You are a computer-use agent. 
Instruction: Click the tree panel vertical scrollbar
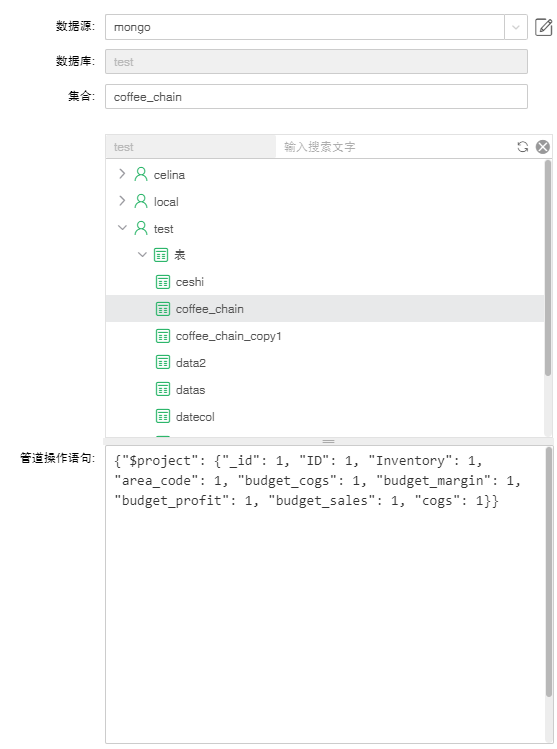(548, 268)
